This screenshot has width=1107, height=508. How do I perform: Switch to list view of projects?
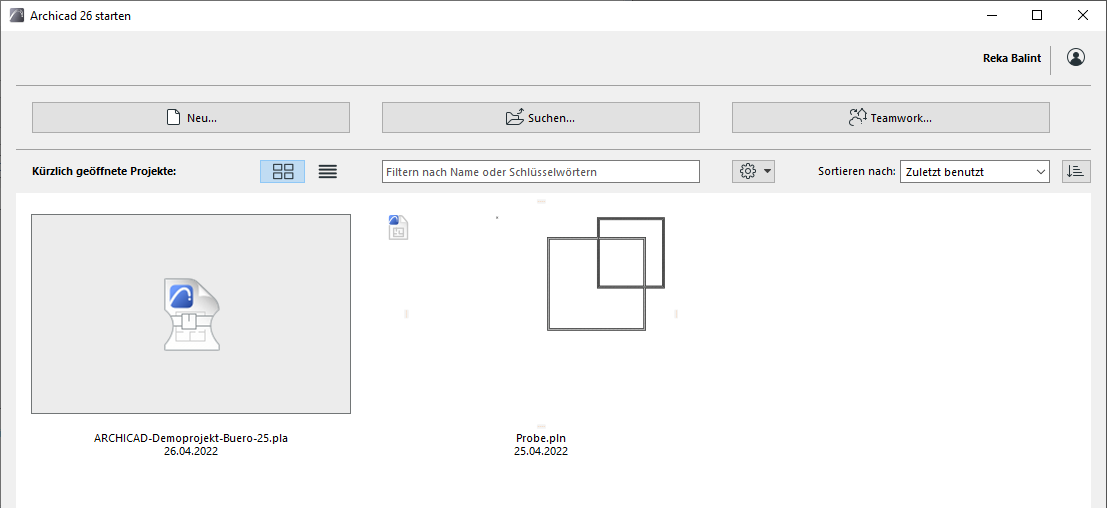click(328, 171)
